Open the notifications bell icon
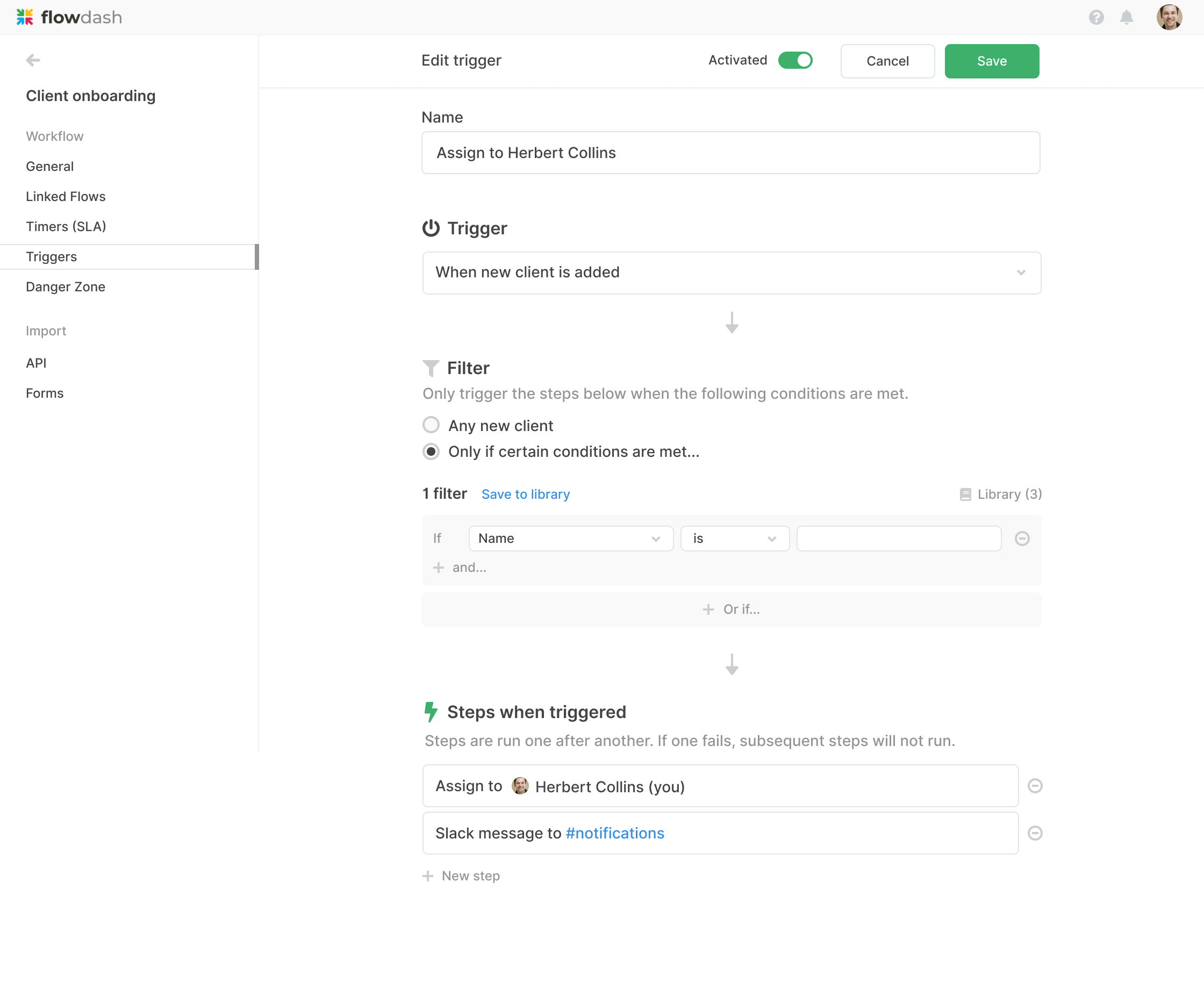 point(1126,17)
